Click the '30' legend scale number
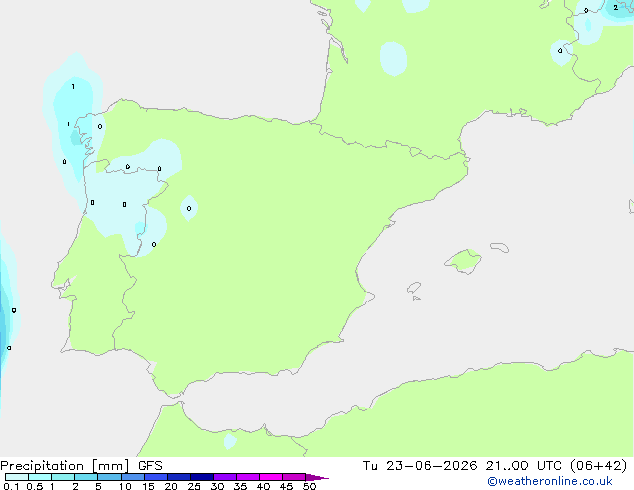Image resolution: width=634 pixels, height=490 pixels. tap(217, 486)
